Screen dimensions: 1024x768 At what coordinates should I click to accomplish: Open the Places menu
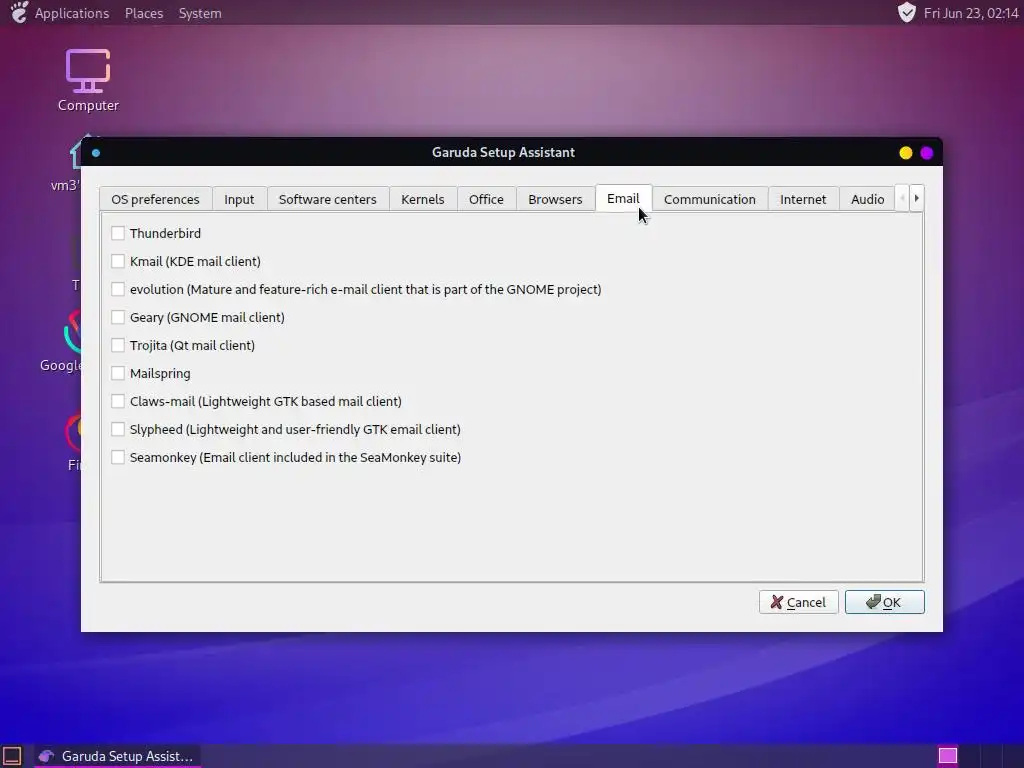(144, 13)
